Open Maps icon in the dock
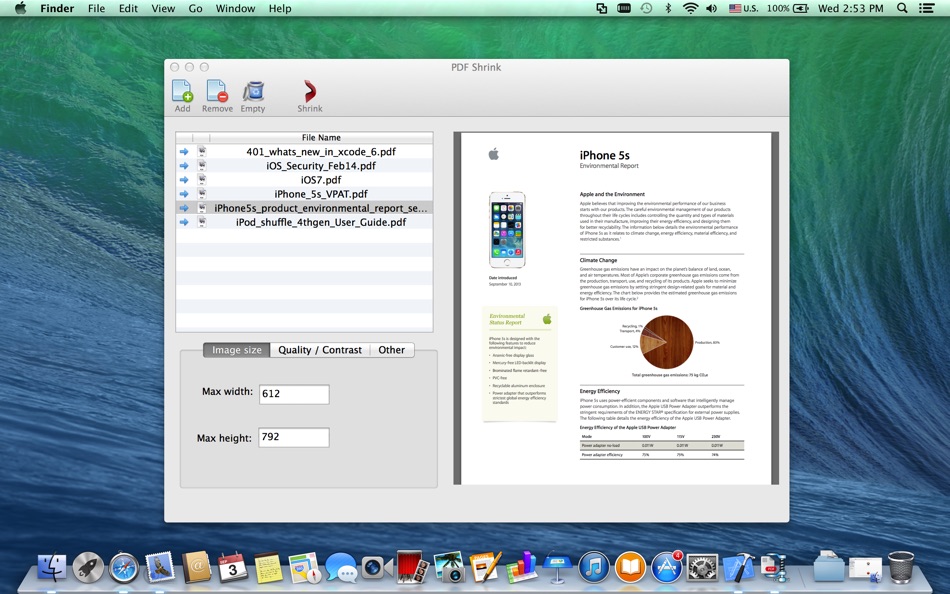The image size is (950, 594). pos(304,568)
